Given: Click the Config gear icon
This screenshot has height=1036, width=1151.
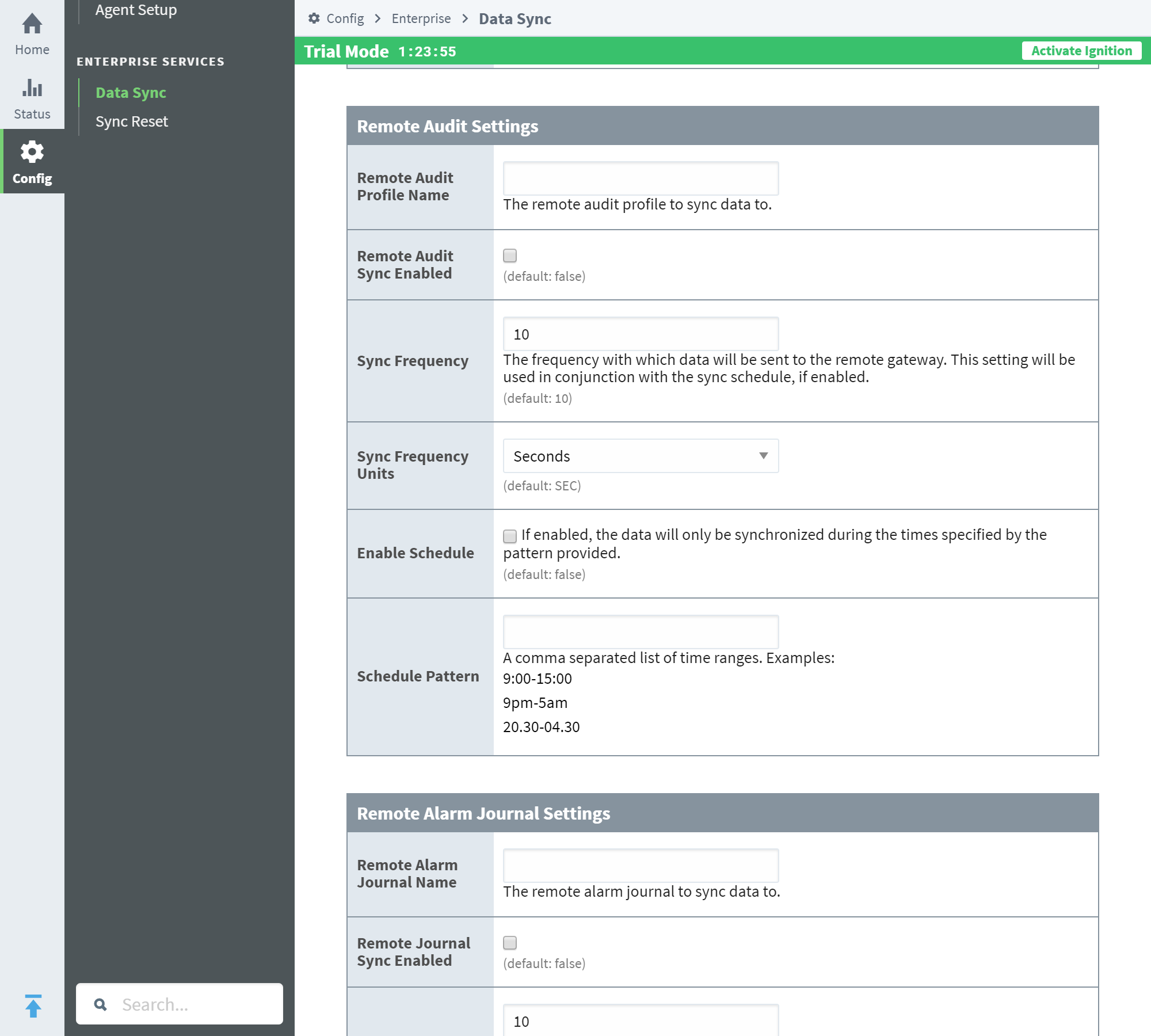Looking at the screenshot, I should [x=31, y=151].
